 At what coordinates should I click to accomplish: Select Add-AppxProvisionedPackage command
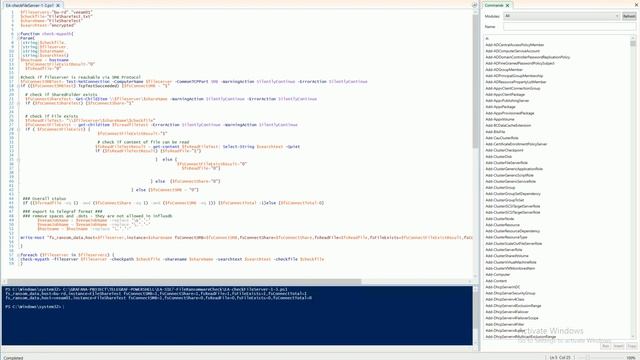(509, 113)
